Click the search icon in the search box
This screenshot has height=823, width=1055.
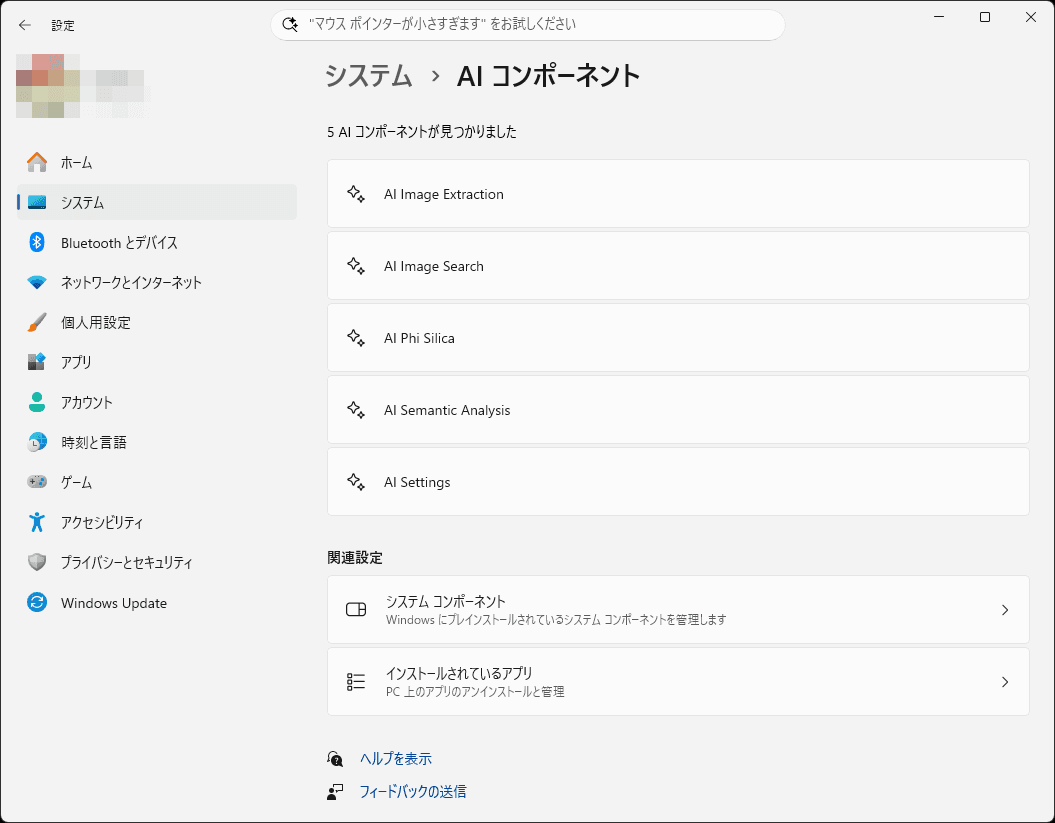tap(290, 24)
